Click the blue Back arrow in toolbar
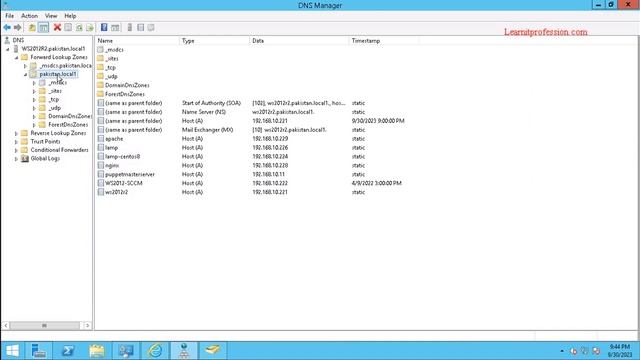This screenshot has width=640, height=360. 7,27
